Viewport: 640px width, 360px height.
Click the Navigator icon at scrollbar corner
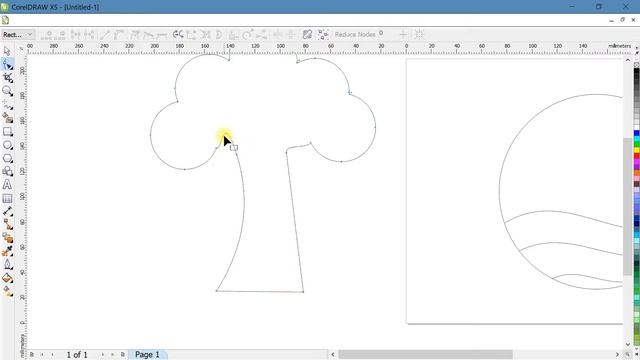(628, 354)
